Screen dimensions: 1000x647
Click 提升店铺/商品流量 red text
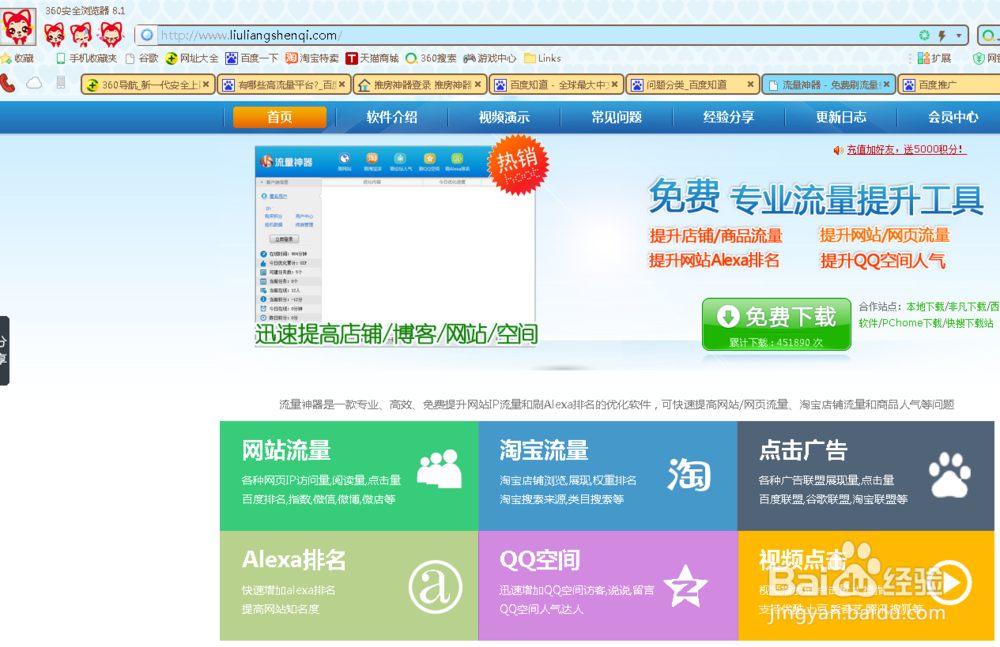(716, 235)
